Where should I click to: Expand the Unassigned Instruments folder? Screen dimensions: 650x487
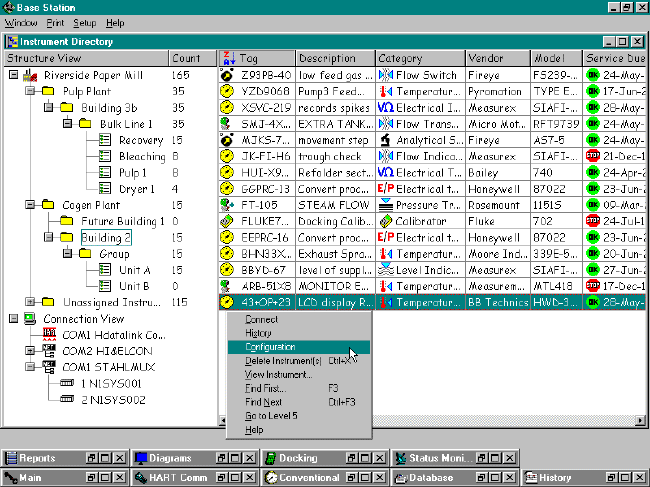coord(29,301)
